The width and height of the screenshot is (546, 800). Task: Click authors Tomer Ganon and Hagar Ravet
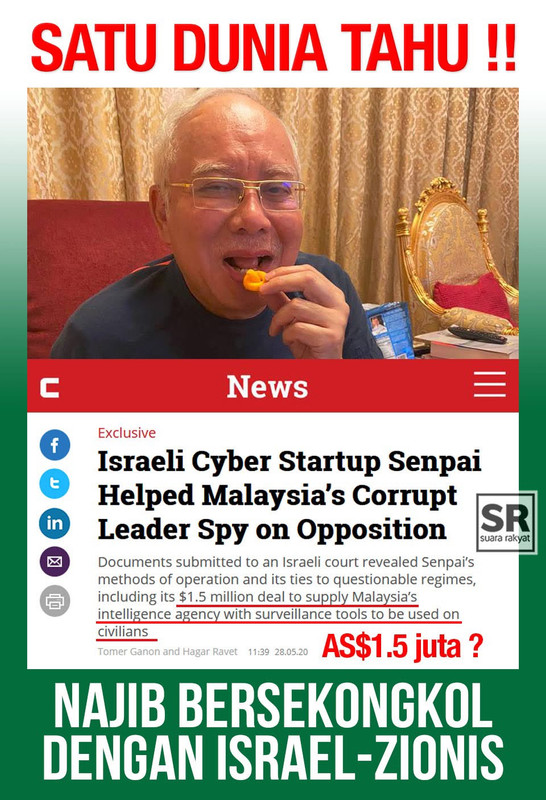coord(167,652)
